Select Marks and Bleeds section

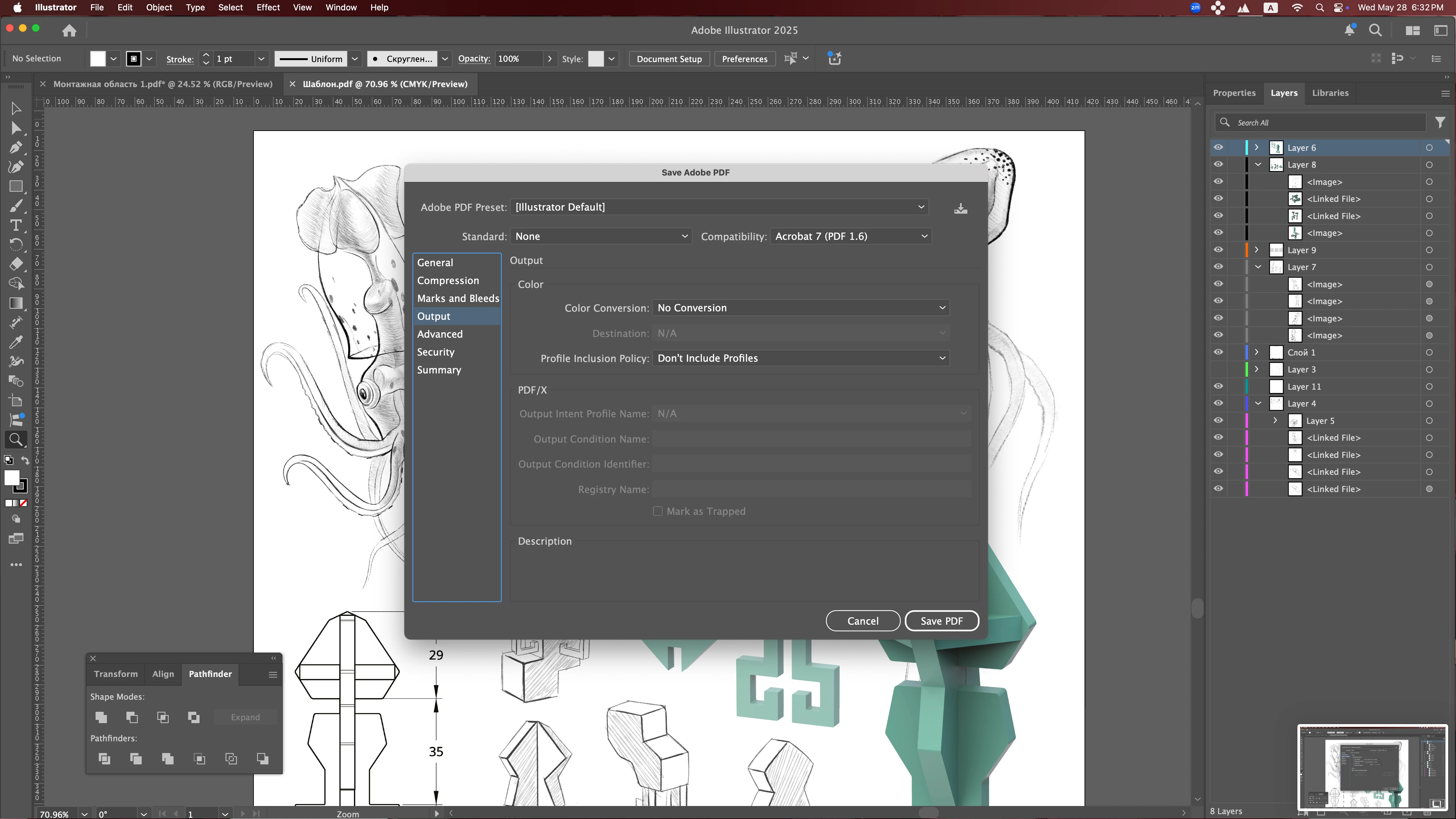coord(457,298)
